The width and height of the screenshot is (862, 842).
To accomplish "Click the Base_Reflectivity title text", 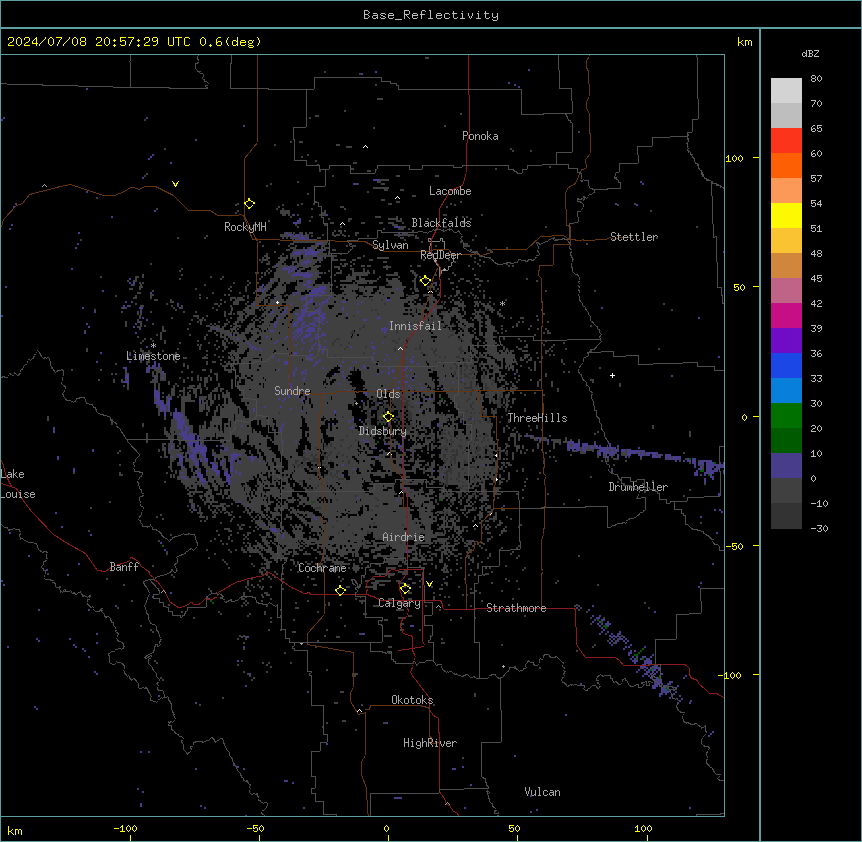I will pyautogui.click(x=431, y=15).
